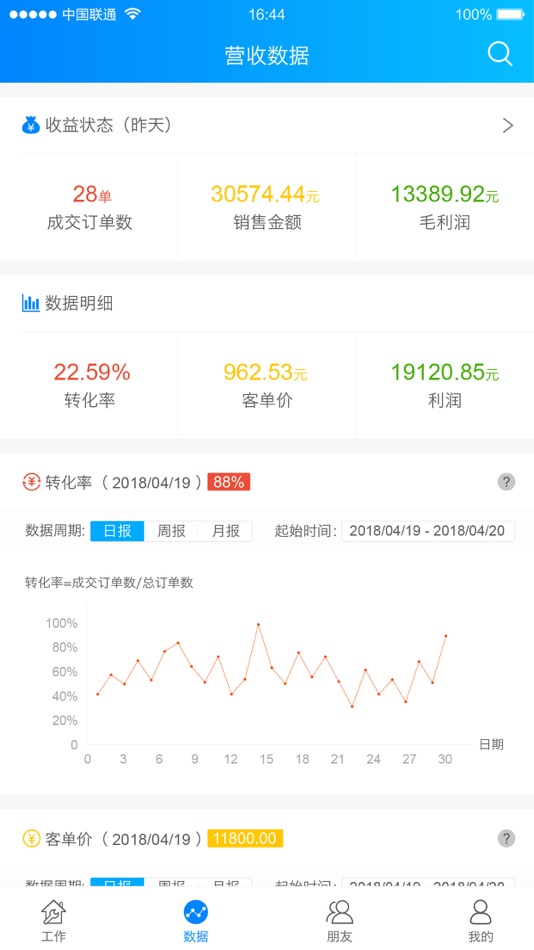Click the bar chart icon beside 数据明细
Image resolution: width=534 pixels, height=950 pixels.
point(31,303)
